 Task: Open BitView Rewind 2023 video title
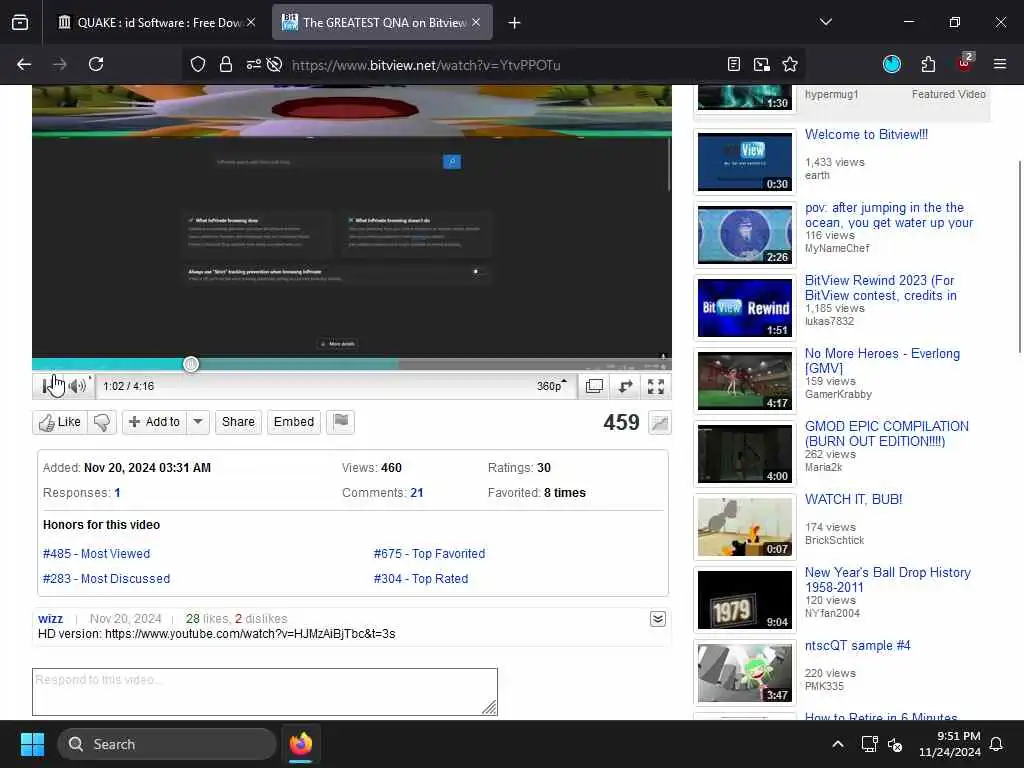point(880,288)
